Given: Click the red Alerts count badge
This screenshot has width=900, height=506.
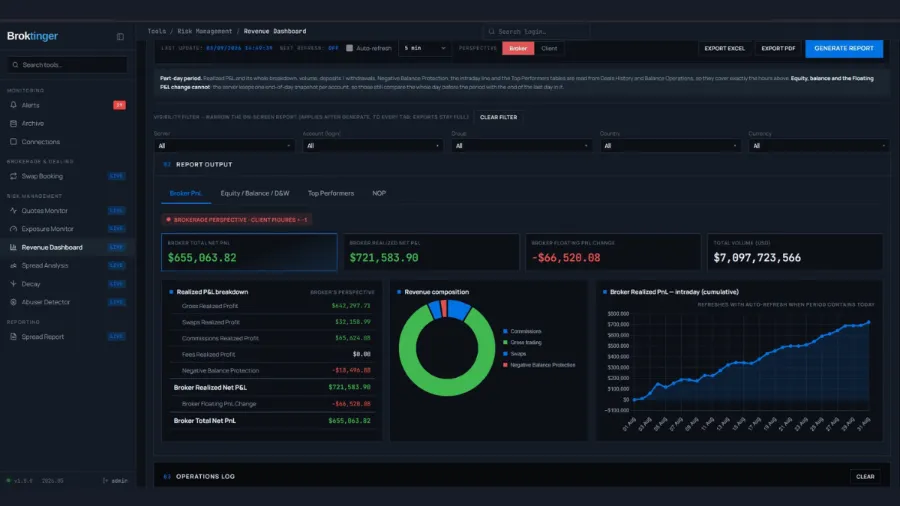Looking at the screenshot, I should pos(119,105).
